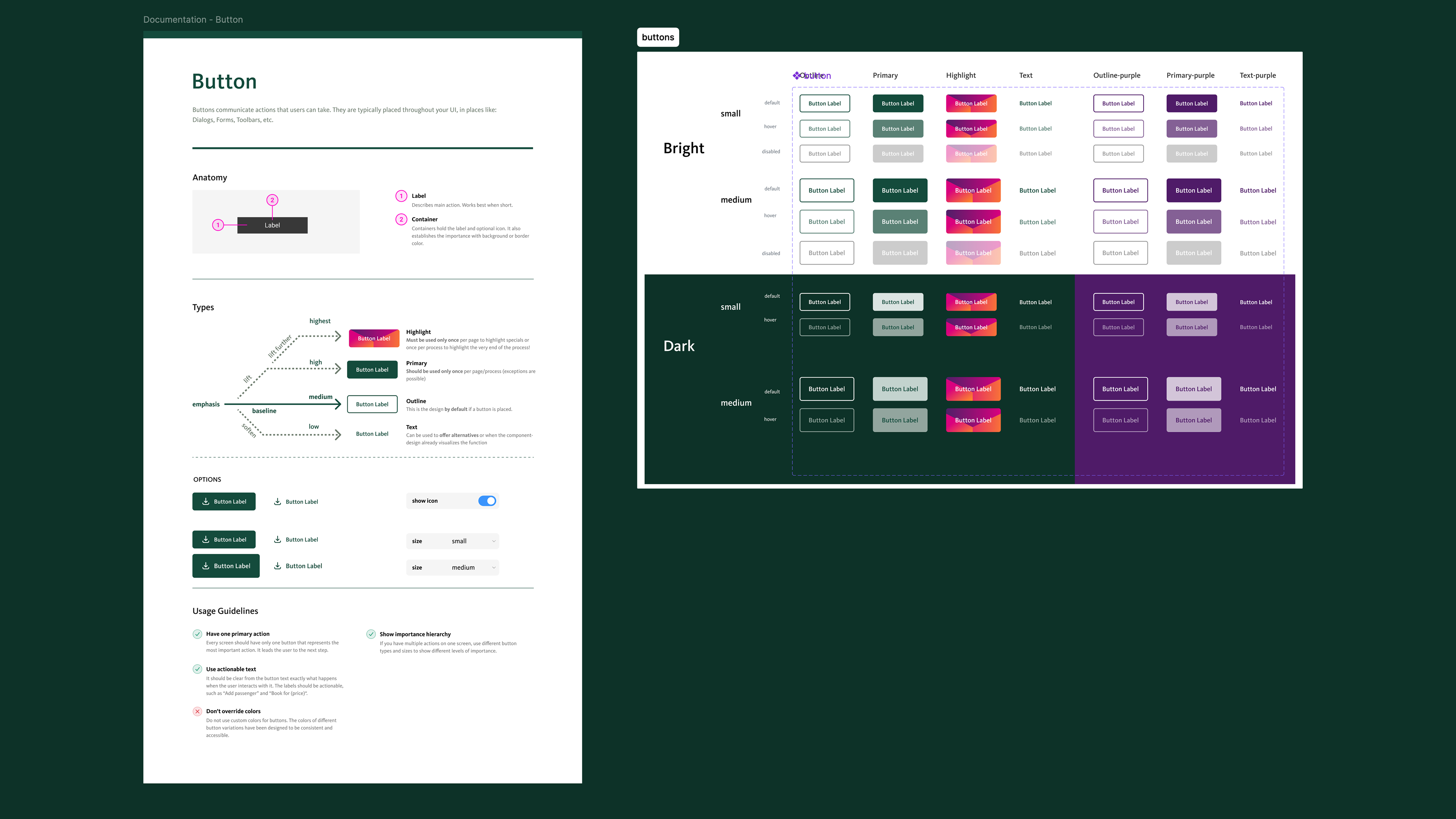Click numbered marker 1 inside the gray anatomy diagram

click(218, 225)
